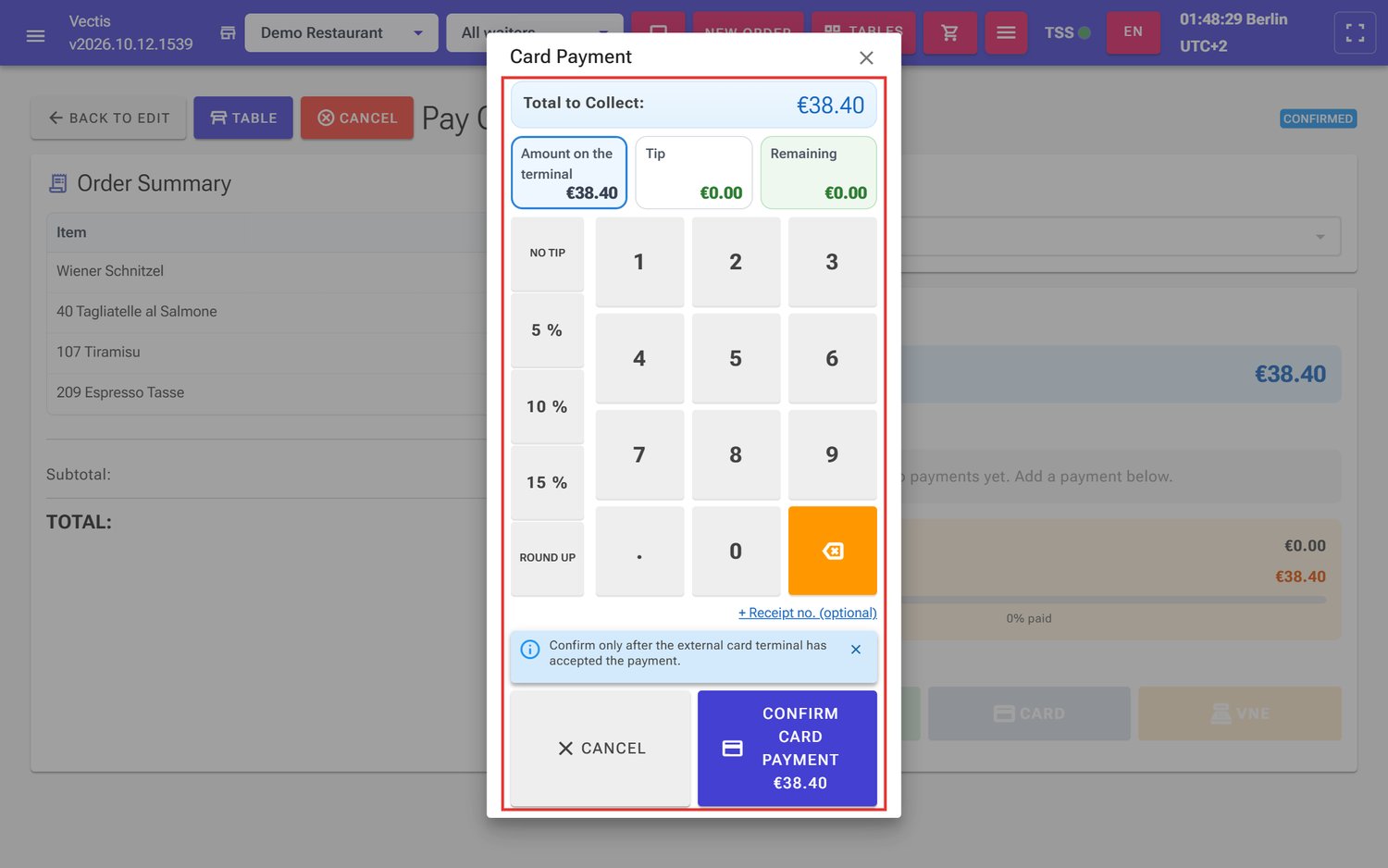Open the red list menu button

[x=1006, y=33]
